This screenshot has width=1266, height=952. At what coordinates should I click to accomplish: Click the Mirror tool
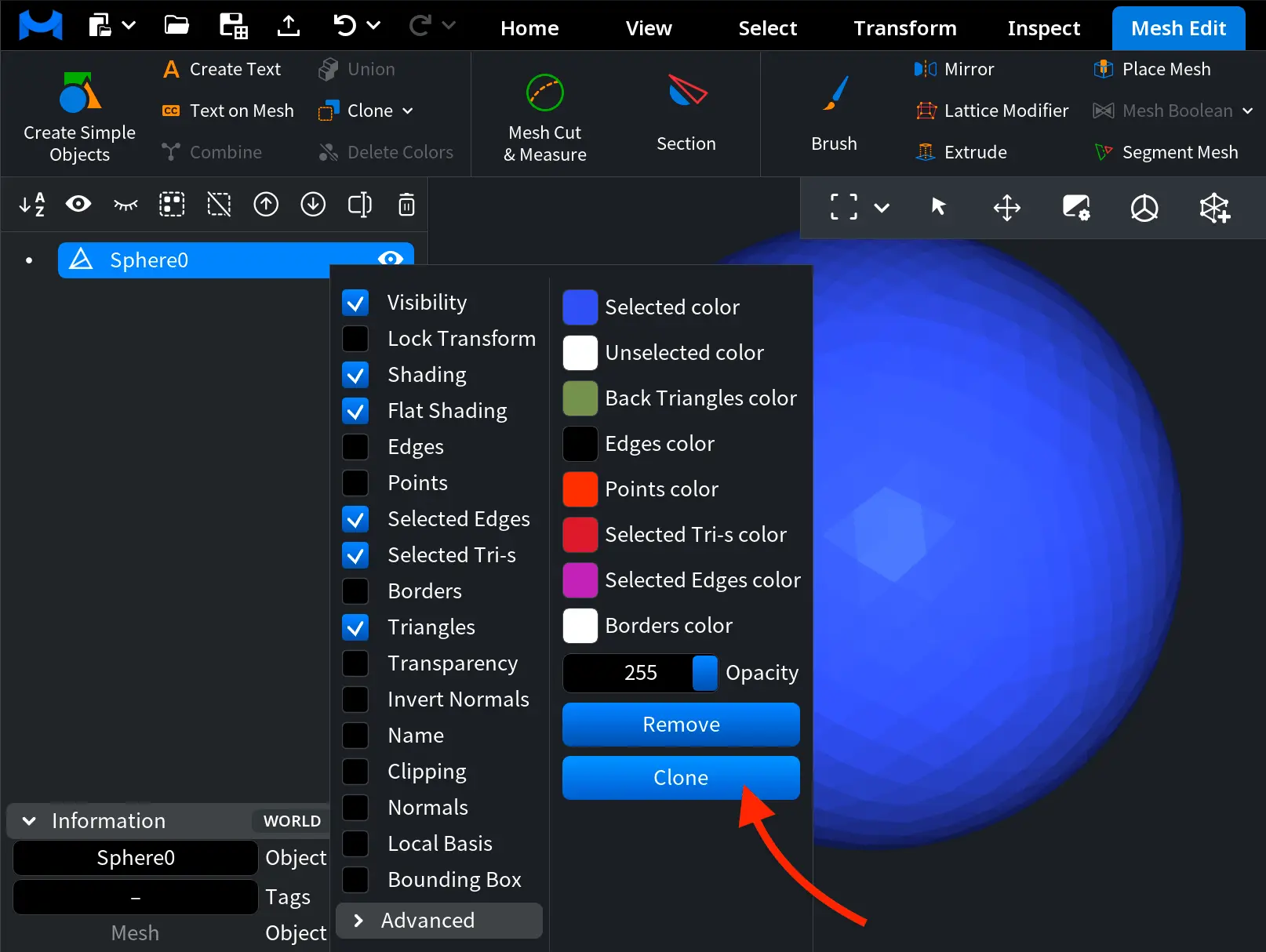(x=955, y=69)
